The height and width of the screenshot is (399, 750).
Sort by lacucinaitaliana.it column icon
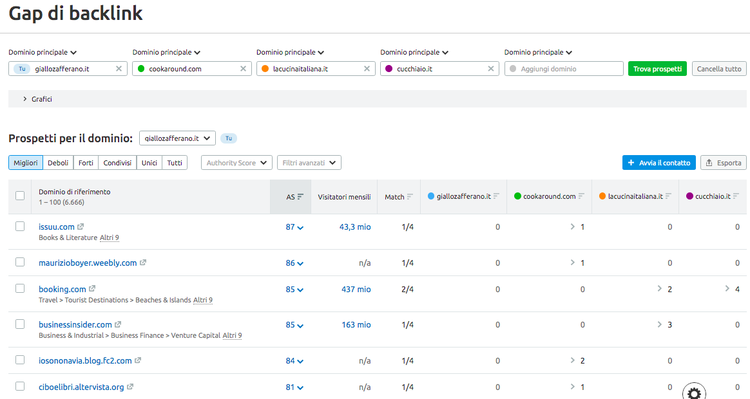668,196
